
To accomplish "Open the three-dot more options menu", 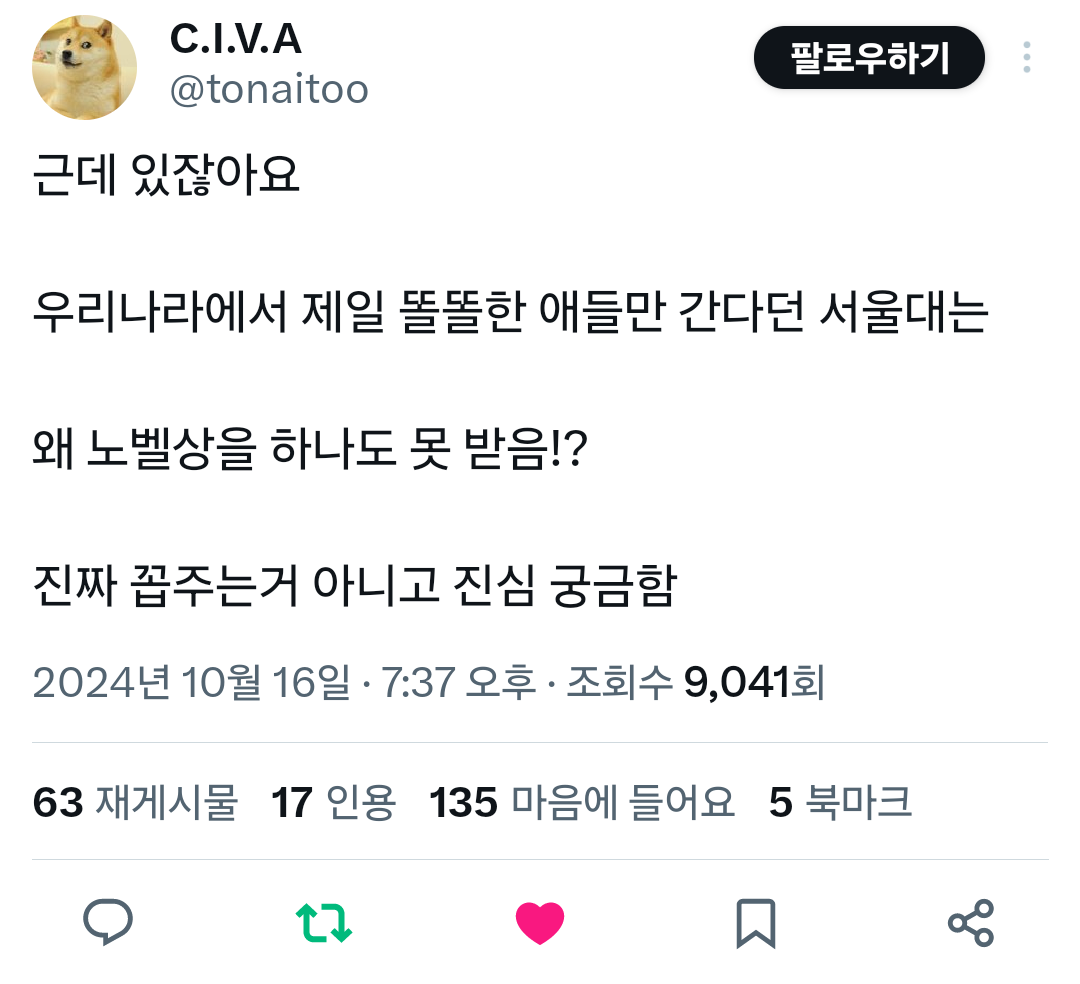I will point(1026,57).
